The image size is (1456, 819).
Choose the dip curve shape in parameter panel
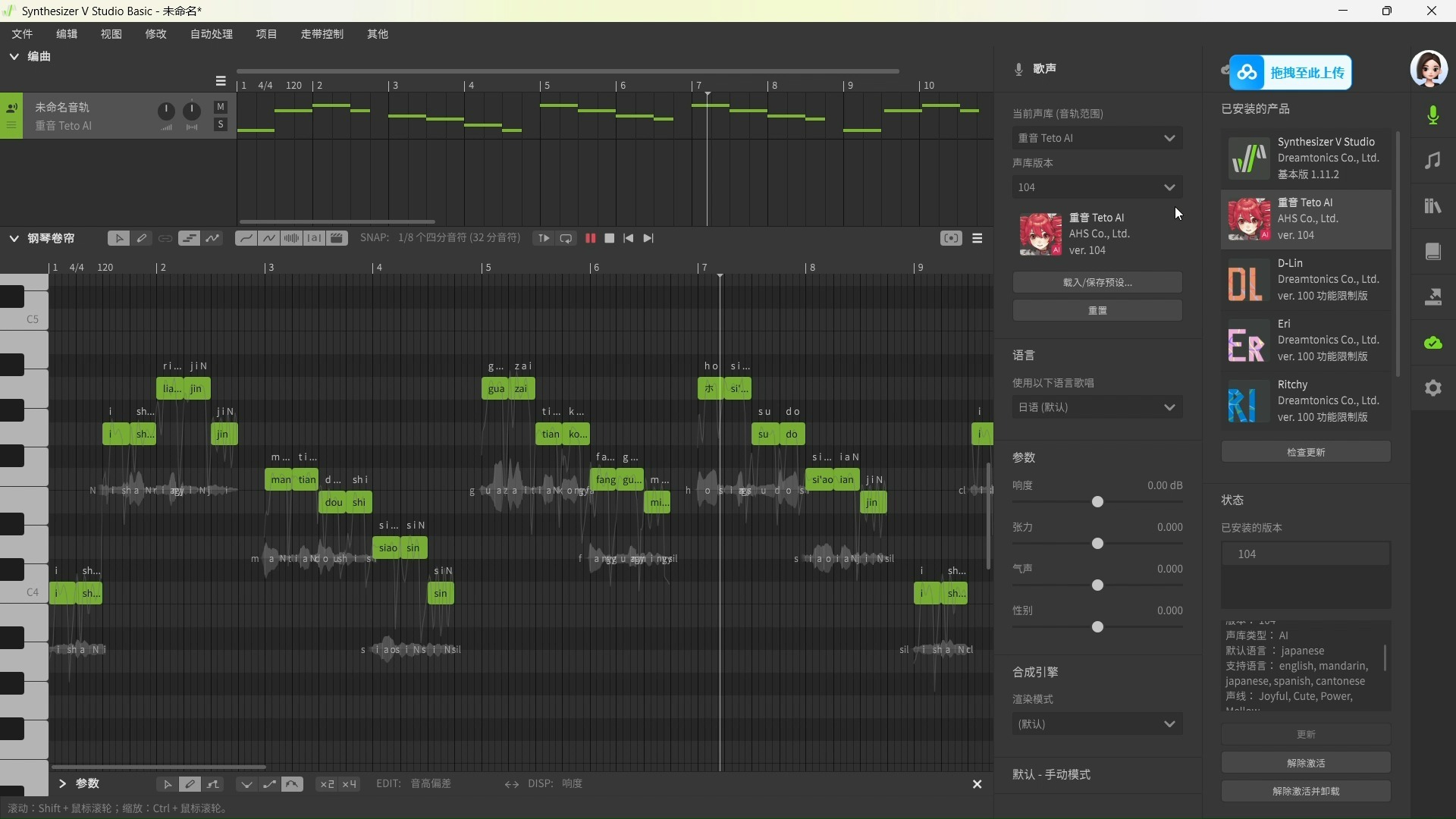246,784
